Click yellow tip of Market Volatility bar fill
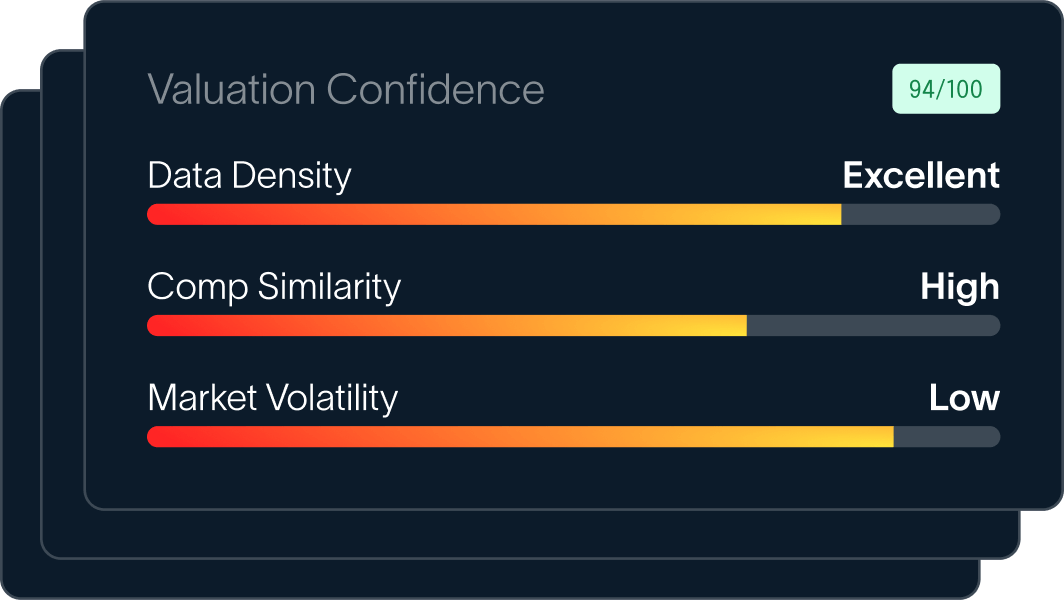Image resolution: width=1064 pixels, height=600 pixels. coord(881,436)
